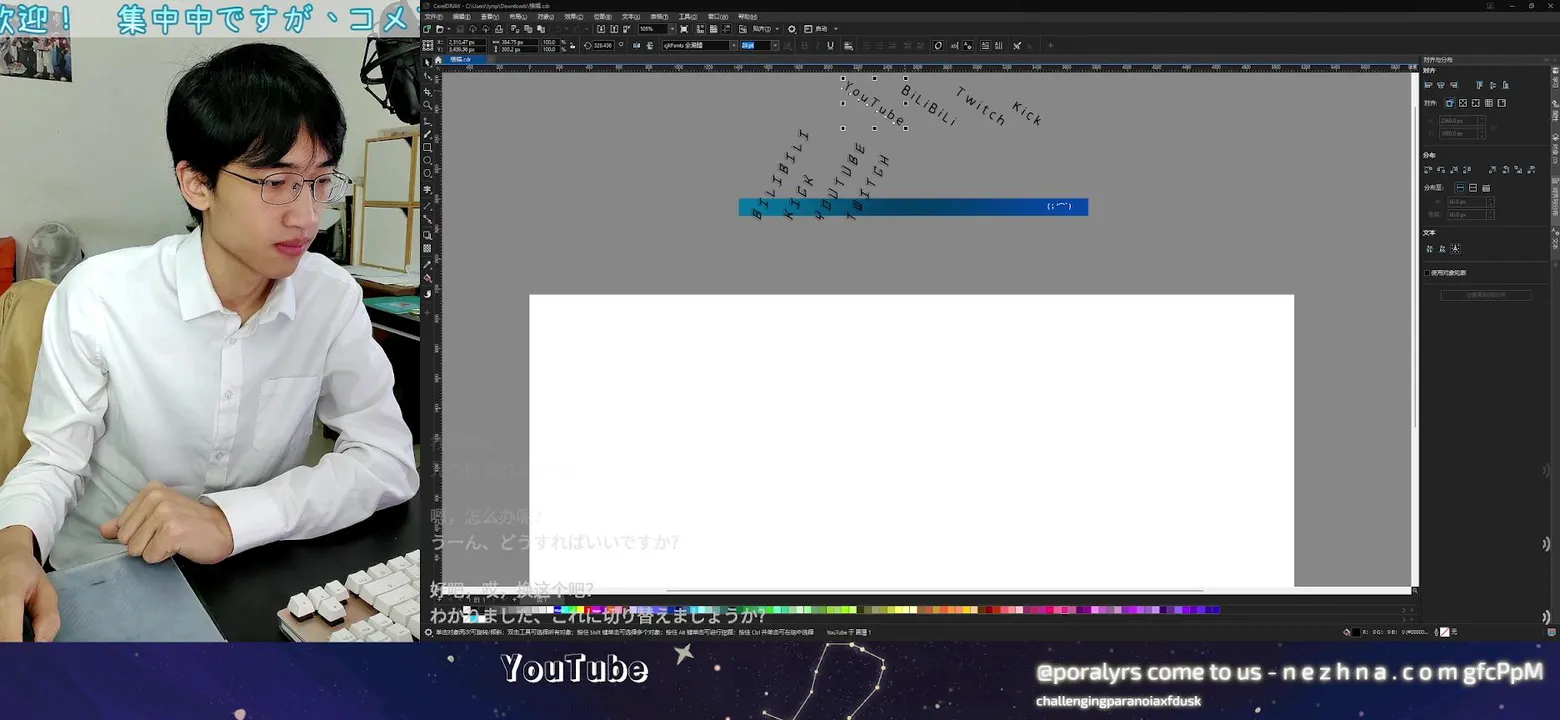Screen dimensions: 1560x720
Task: Click Align top icon in Align docker
Action: (x=1480, y=85)
